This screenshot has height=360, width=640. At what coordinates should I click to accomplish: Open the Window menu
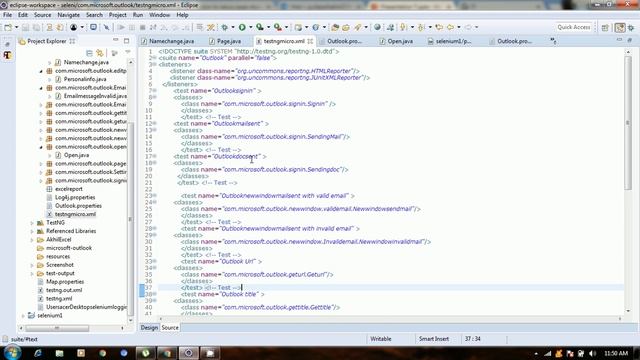[x=159, y=15]
